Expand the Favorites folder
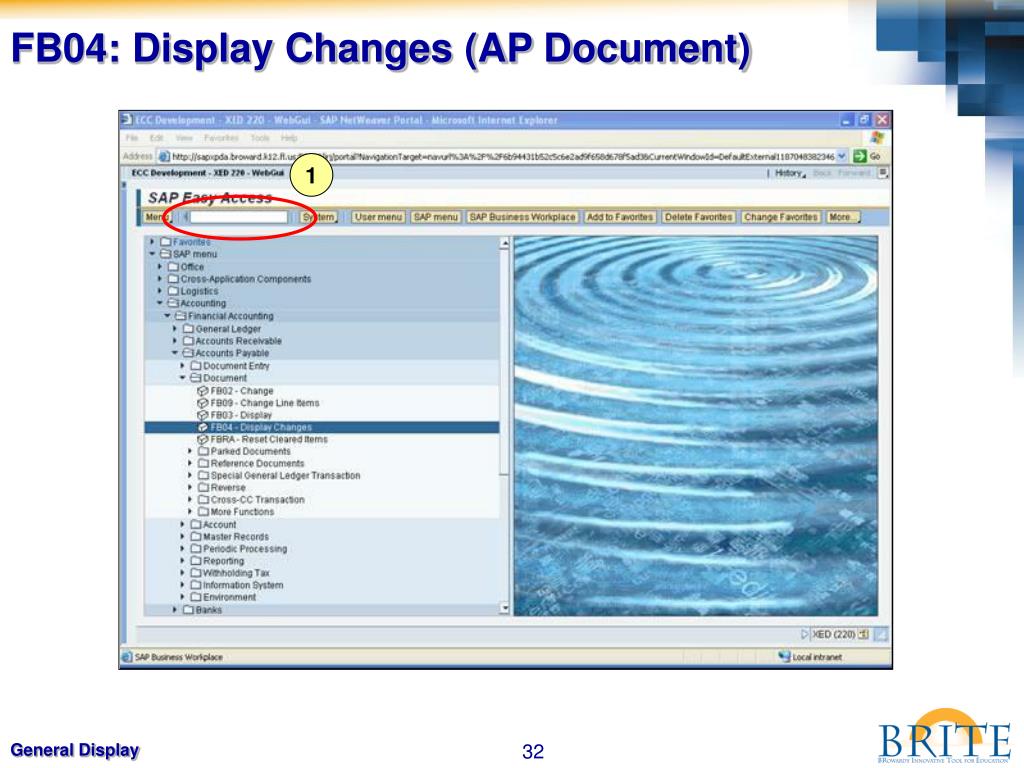Screen dimensions: 1024x768 pos(152,242)
